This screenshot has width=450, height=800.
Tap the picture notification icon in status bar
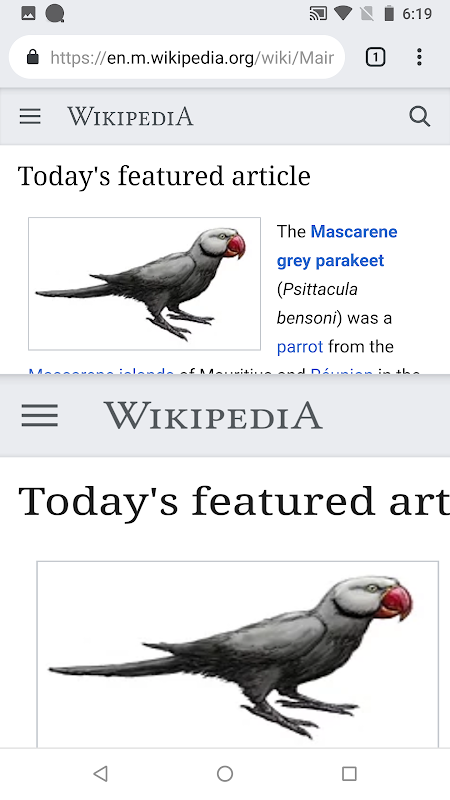[29, 14]
